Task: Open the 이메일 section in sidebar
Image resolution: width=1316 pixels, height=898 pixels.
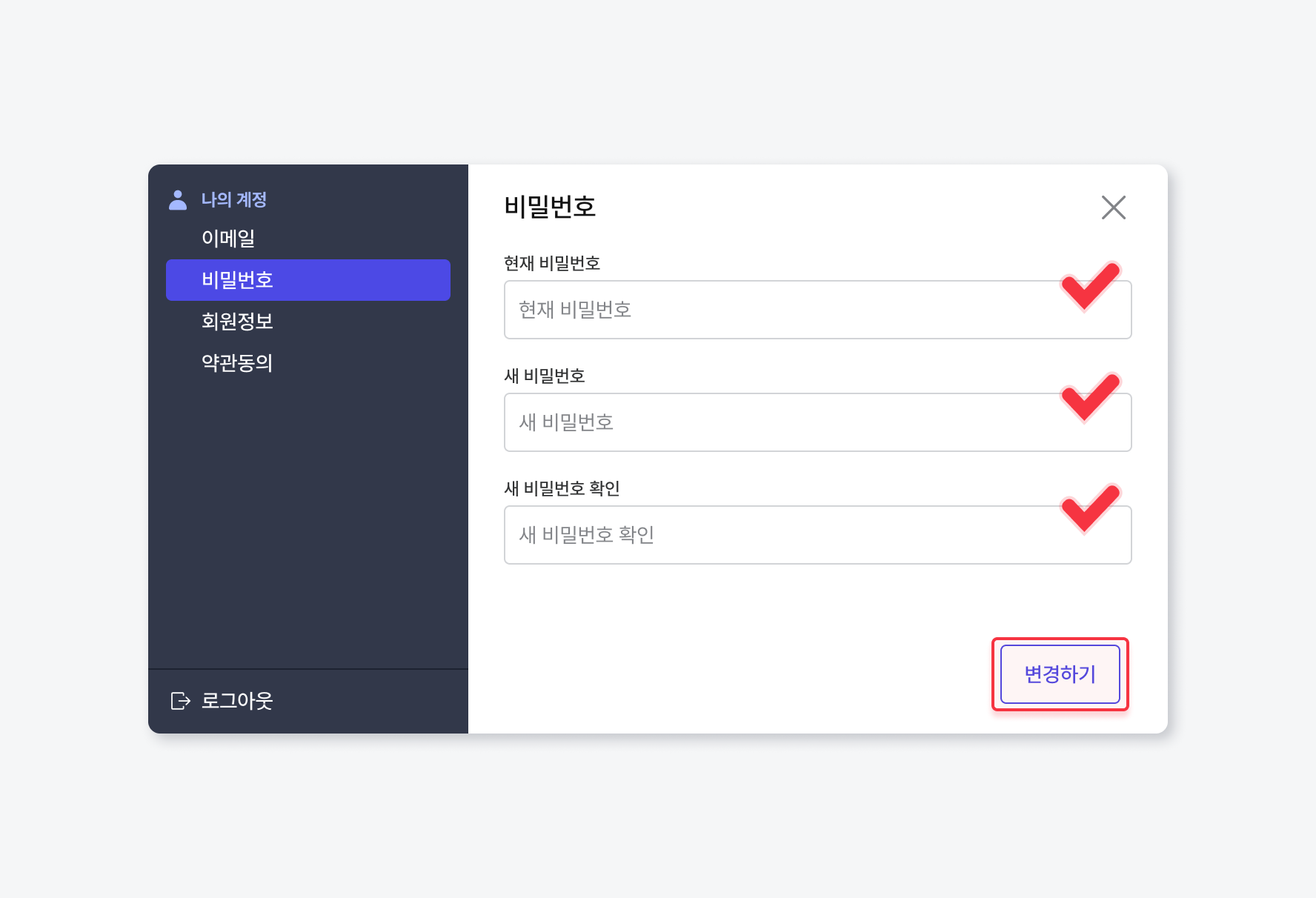Action: [x=228, y=239]
